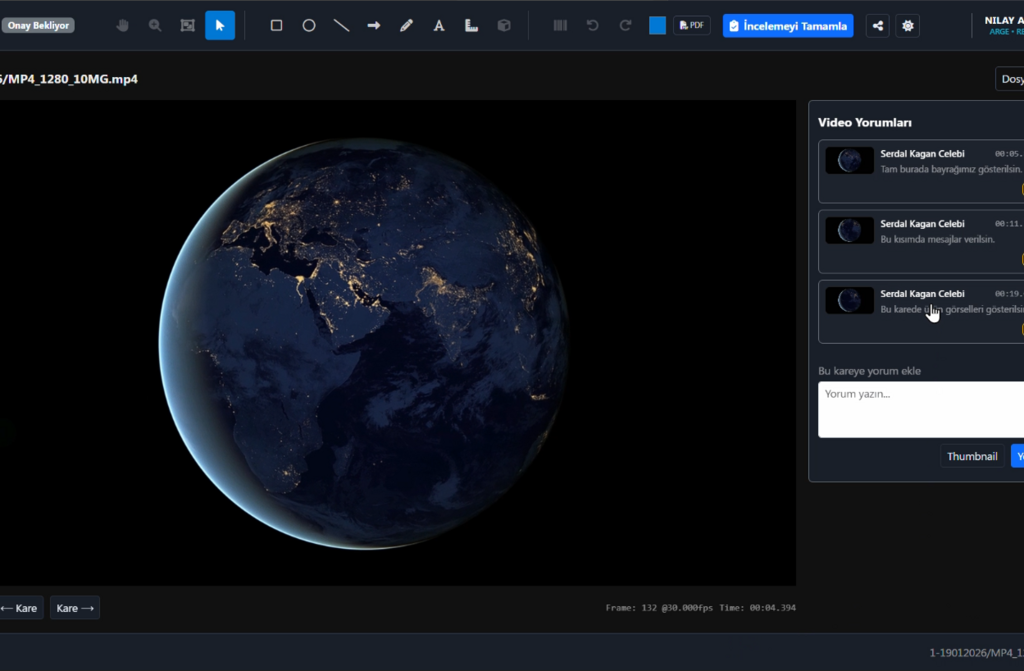Image resolution: width=1024 pixels, height=671 pixels.
Task: Click the redo icon
Action: pos(626,25)
